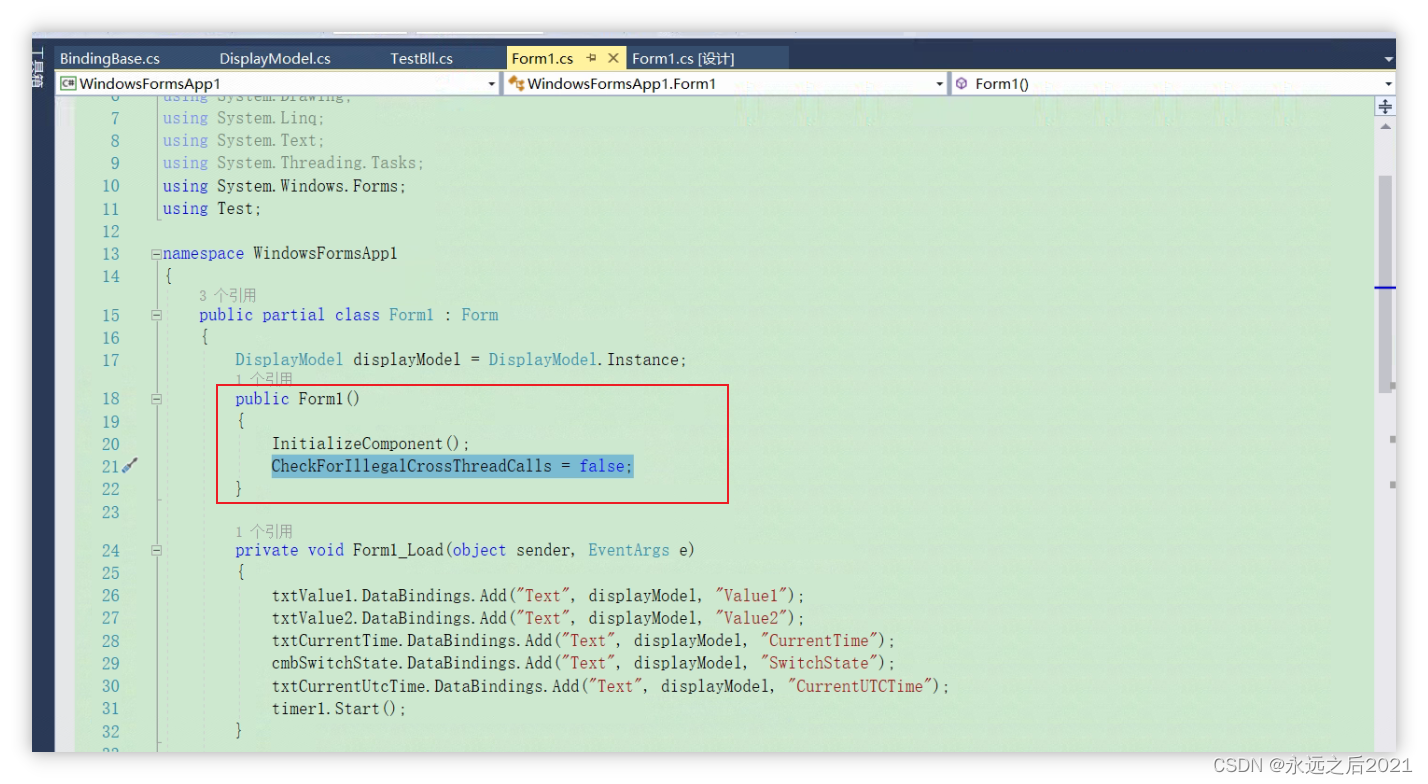Viewport: 1428px width, 784px height.
Task: Close the Form1.cs tab
Action: [x=613, y=57]
